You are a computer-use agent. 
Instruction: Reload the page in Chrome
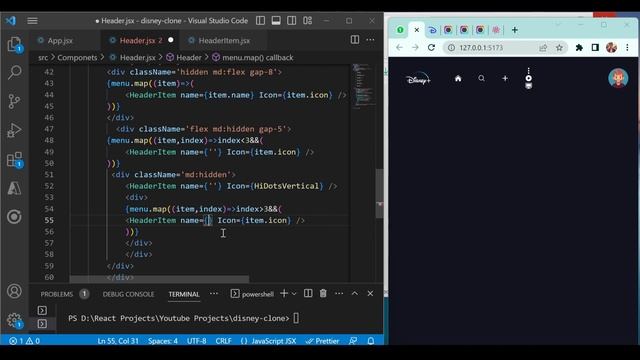[x=431, y=48]
